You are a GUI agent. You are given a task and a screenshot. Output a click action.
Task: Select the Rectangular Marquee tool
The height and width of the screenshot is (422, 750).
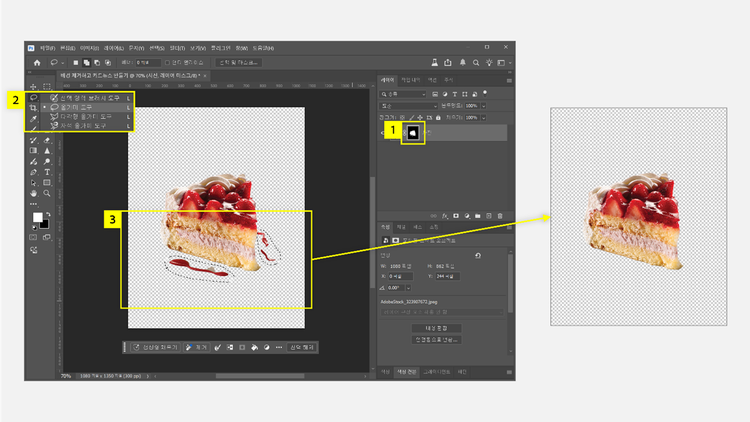click(47, 87)
